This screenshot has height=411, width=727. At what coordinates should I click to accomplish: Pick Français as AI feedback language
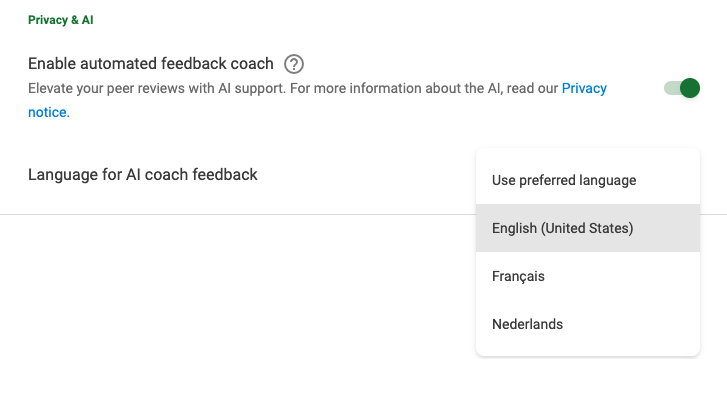point(588,276)
